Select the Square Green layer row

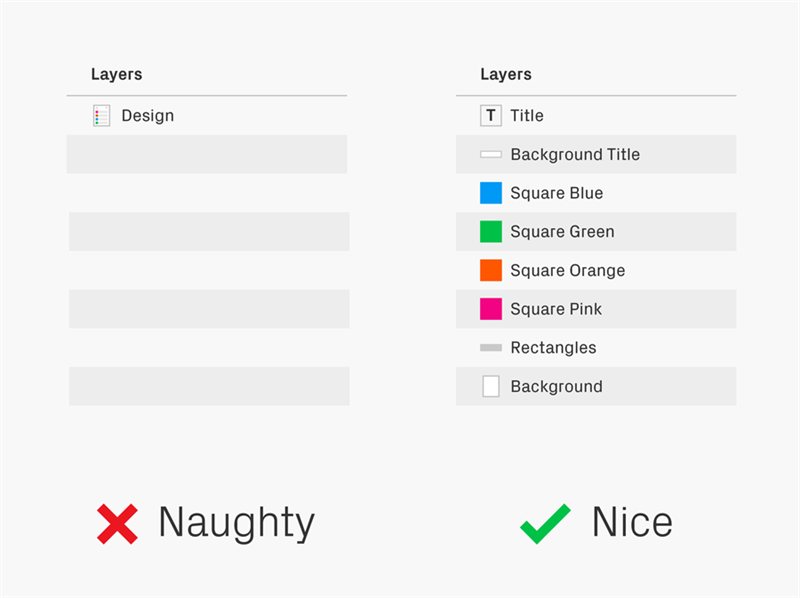click(x=596, y=232)
